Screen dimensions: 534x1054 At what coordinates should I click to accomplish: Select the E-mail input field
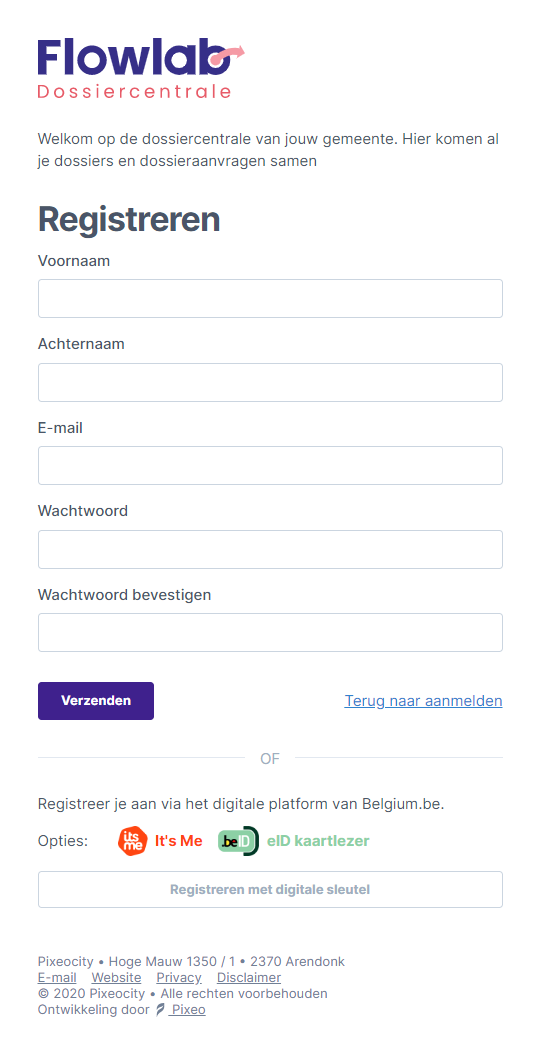pyautogui.click(x=270, y=465)
